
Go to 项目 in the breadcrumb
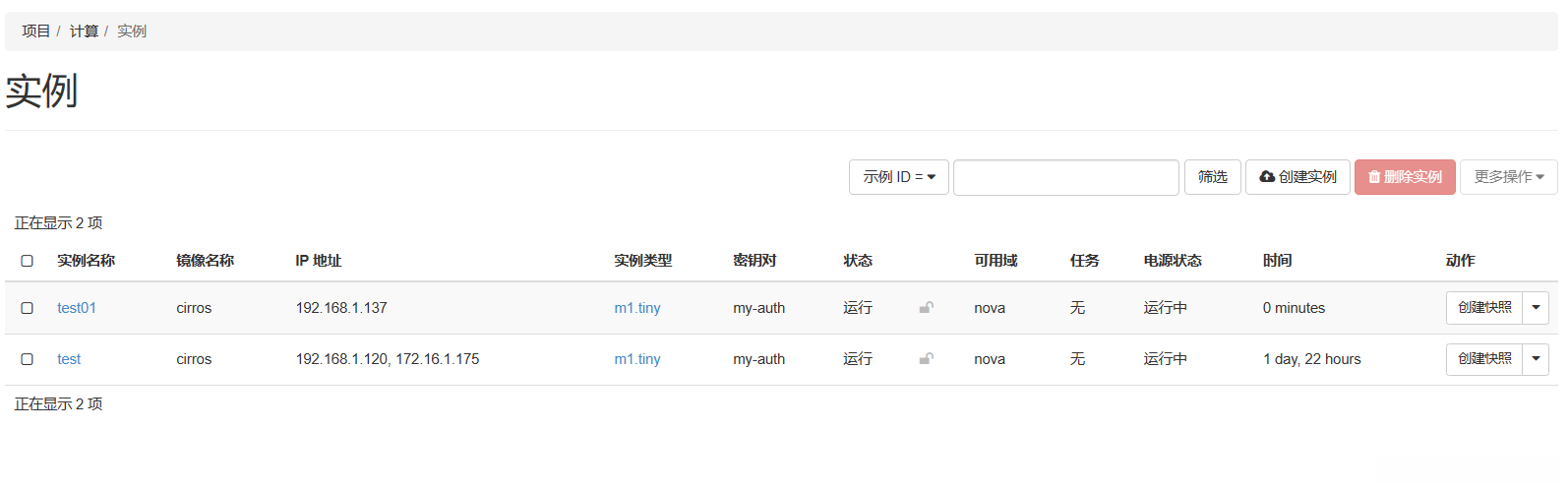tap(36, 31)
